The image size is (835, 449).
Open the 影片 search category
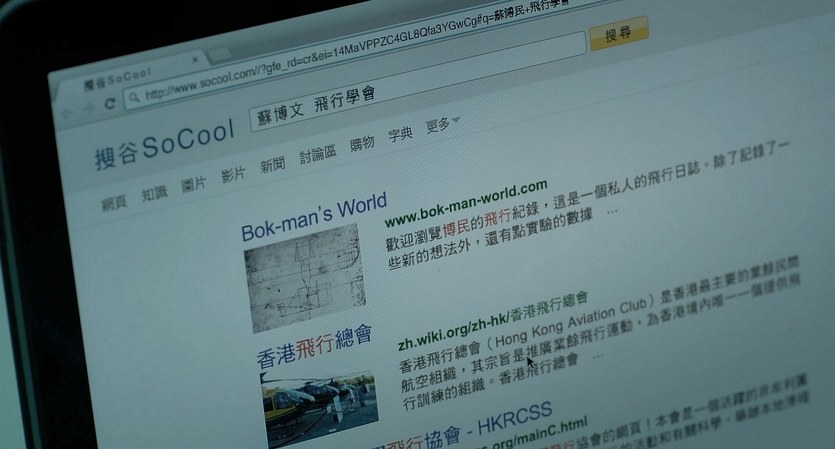pos(232,176)
